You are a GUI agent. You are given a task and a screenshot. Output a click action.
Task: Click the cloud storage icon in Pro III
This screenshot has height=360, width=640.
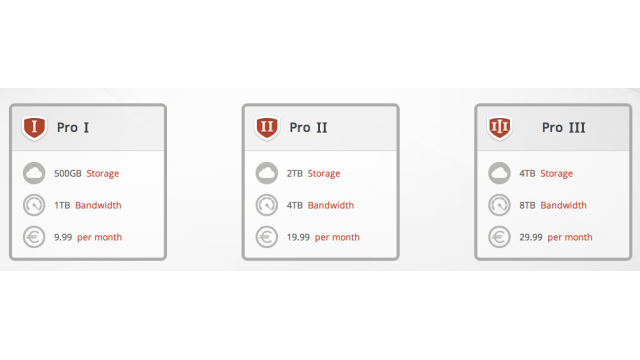click(499, 173)
